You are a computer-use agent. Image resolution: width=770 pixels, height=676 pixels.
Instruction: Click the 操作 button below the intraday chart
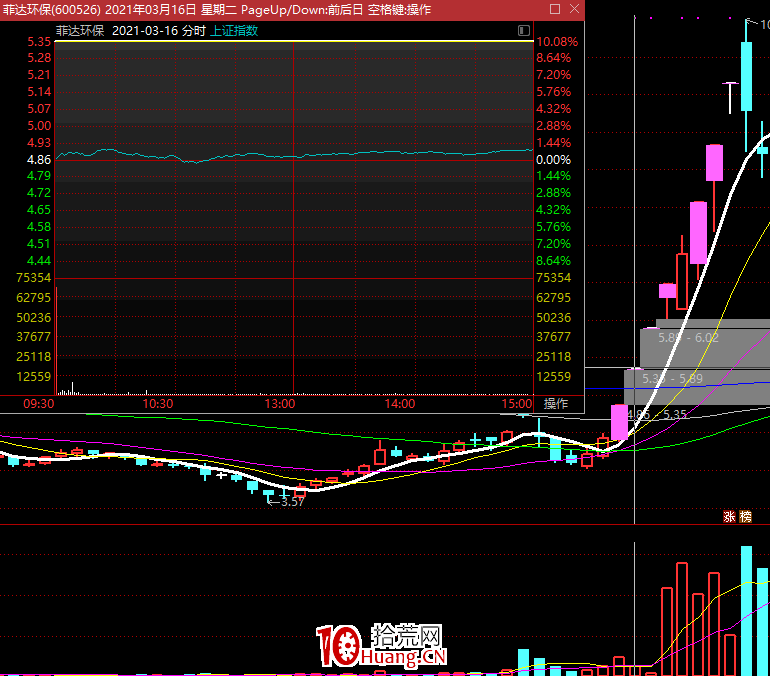coord(555,404)
